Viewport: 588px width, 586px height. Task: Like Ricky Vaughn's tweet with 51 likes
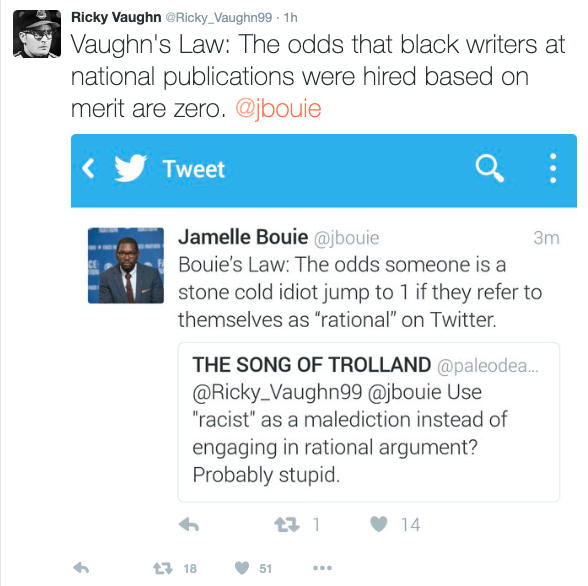pyautogui.click(x=242, y=568)
